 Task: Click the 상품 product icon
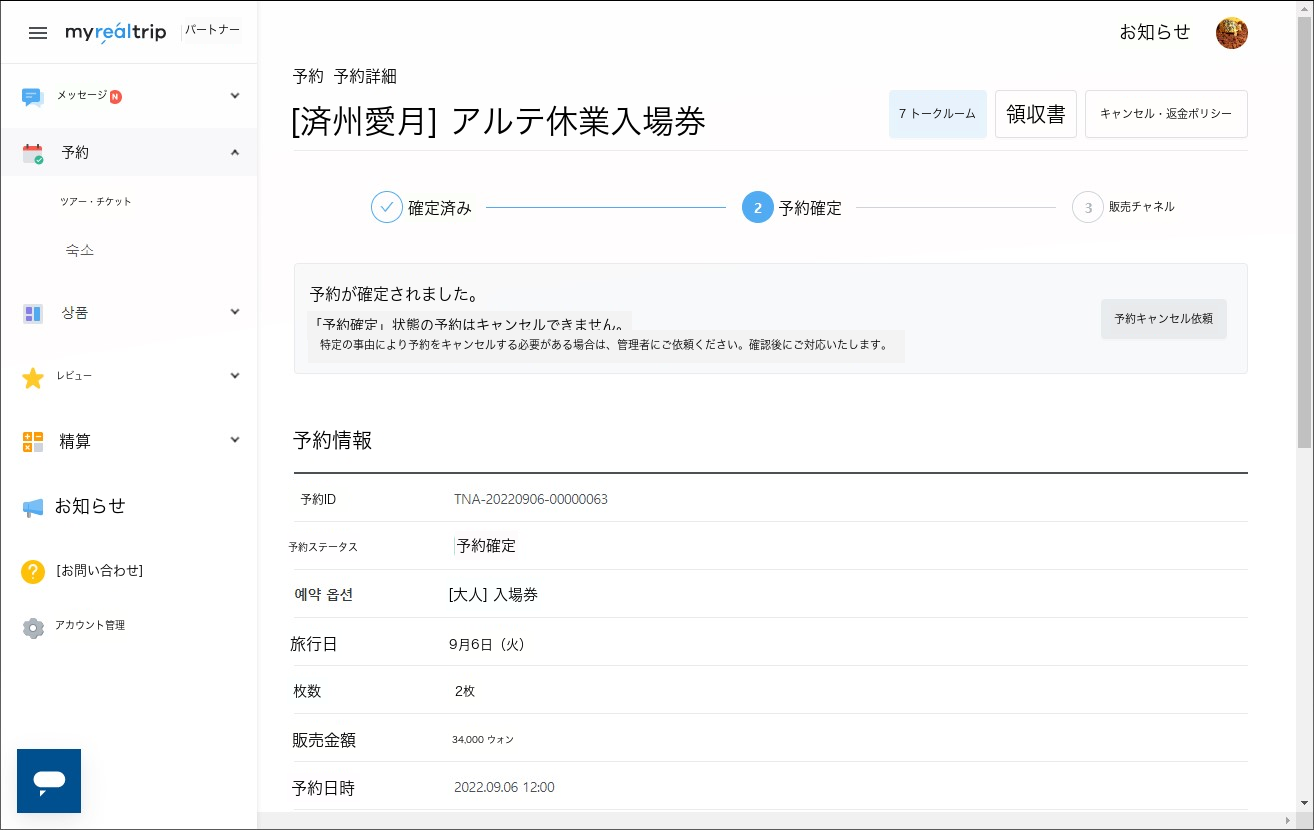(x=33, y=313)
